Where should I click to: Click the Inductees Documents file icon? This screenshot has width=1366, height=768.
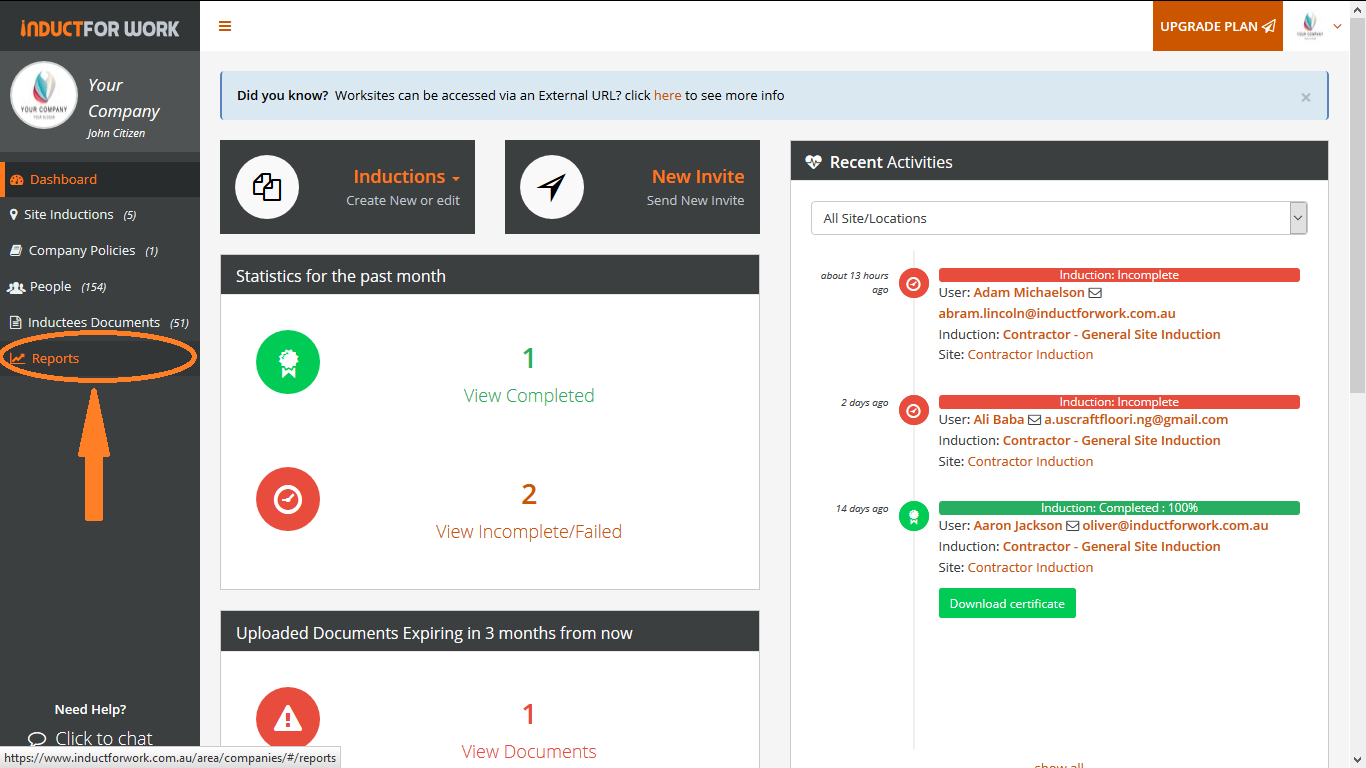pyautogui.click(x=16, y=323)
